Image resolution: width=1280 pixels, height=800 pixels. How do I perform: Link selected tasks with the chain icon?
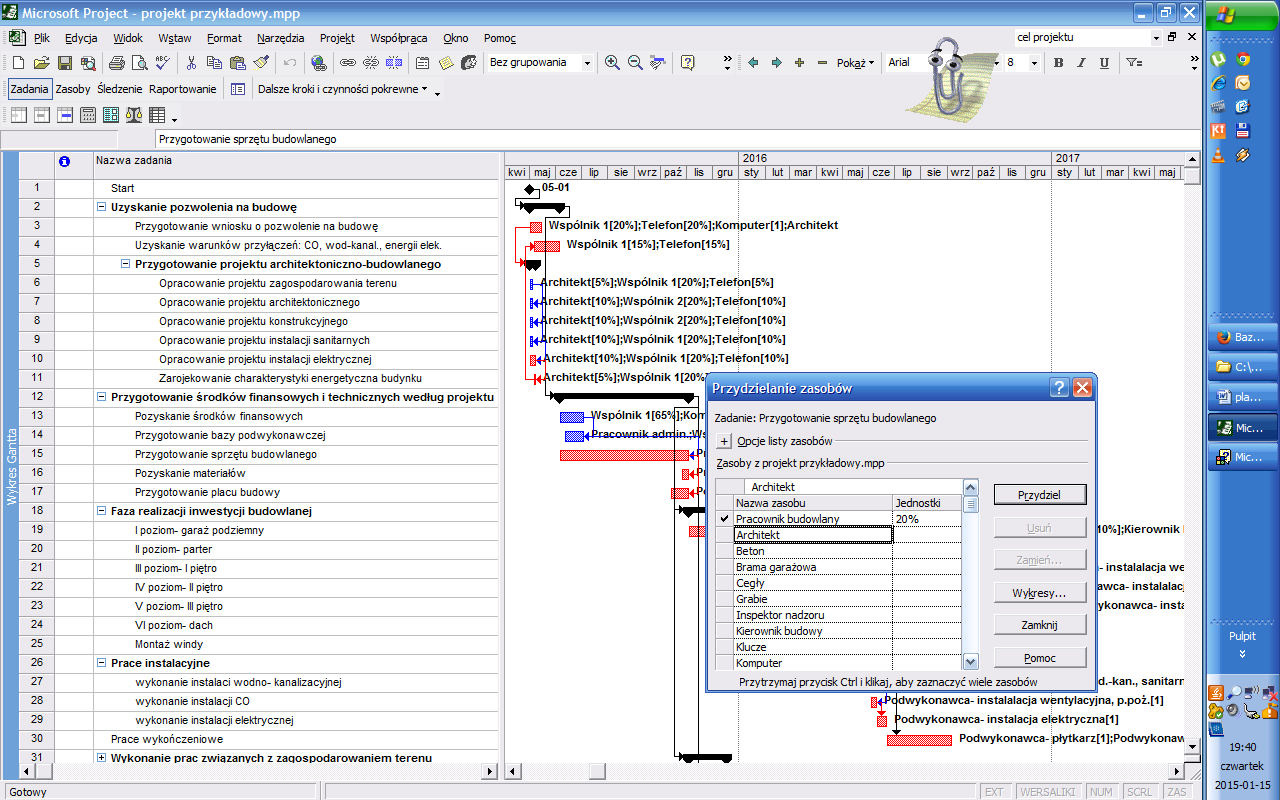tap(348, 63)
